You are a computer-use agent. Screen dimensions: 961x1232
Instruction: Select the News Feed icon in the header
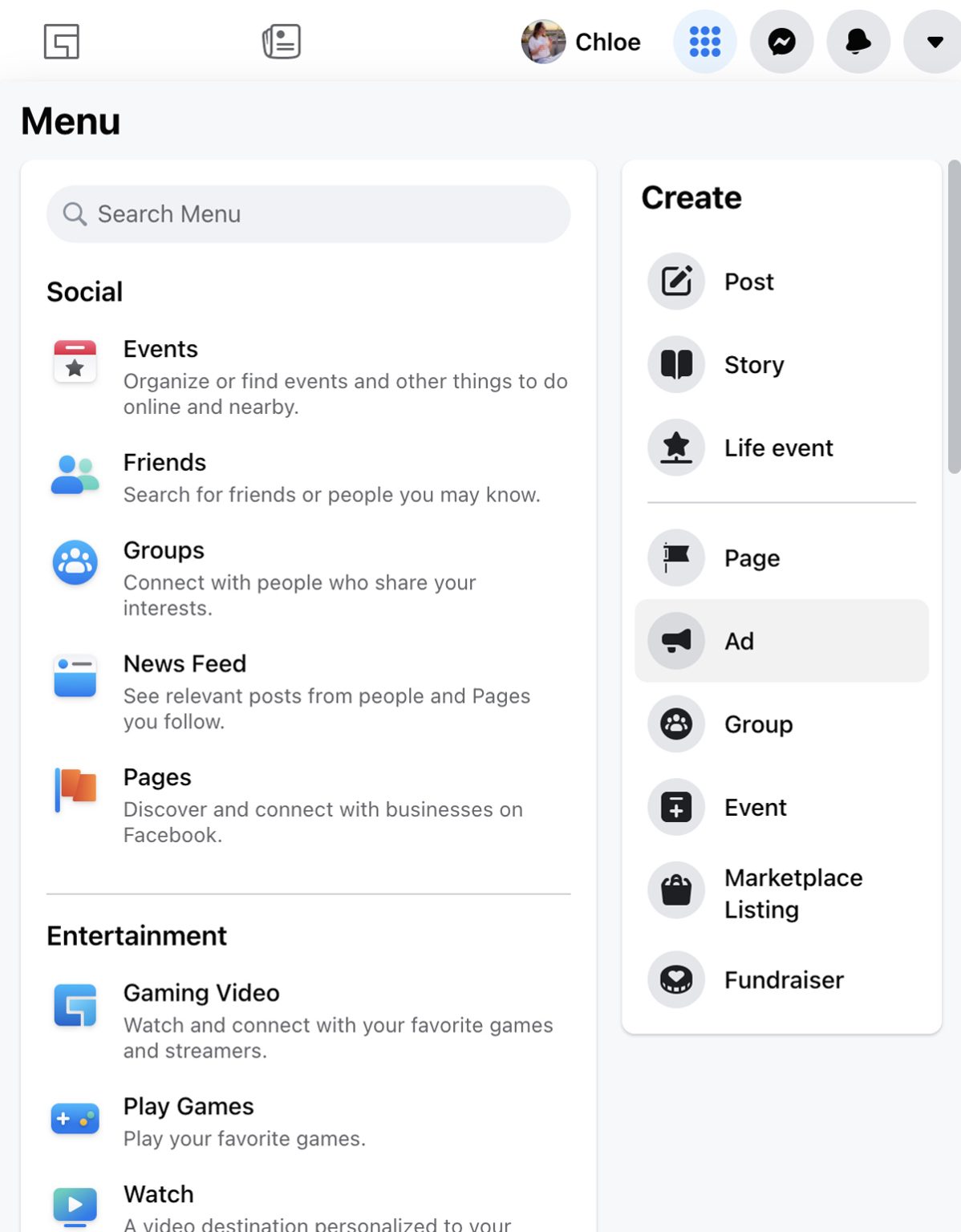click(x=280, y=42)
